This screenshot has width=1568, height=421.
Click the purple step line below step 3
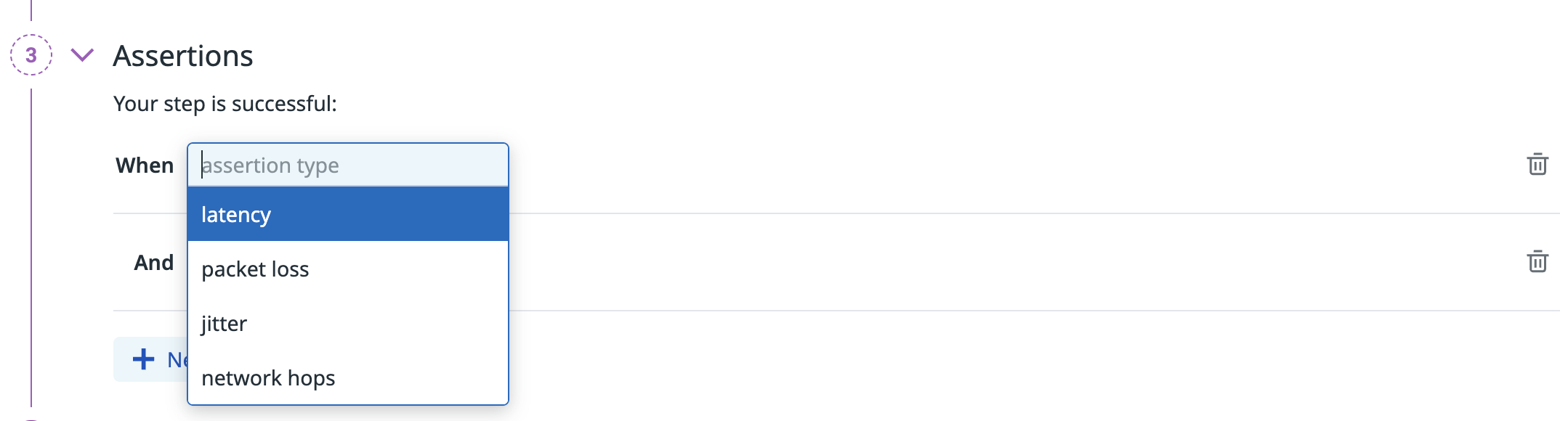tap(31, 247)
